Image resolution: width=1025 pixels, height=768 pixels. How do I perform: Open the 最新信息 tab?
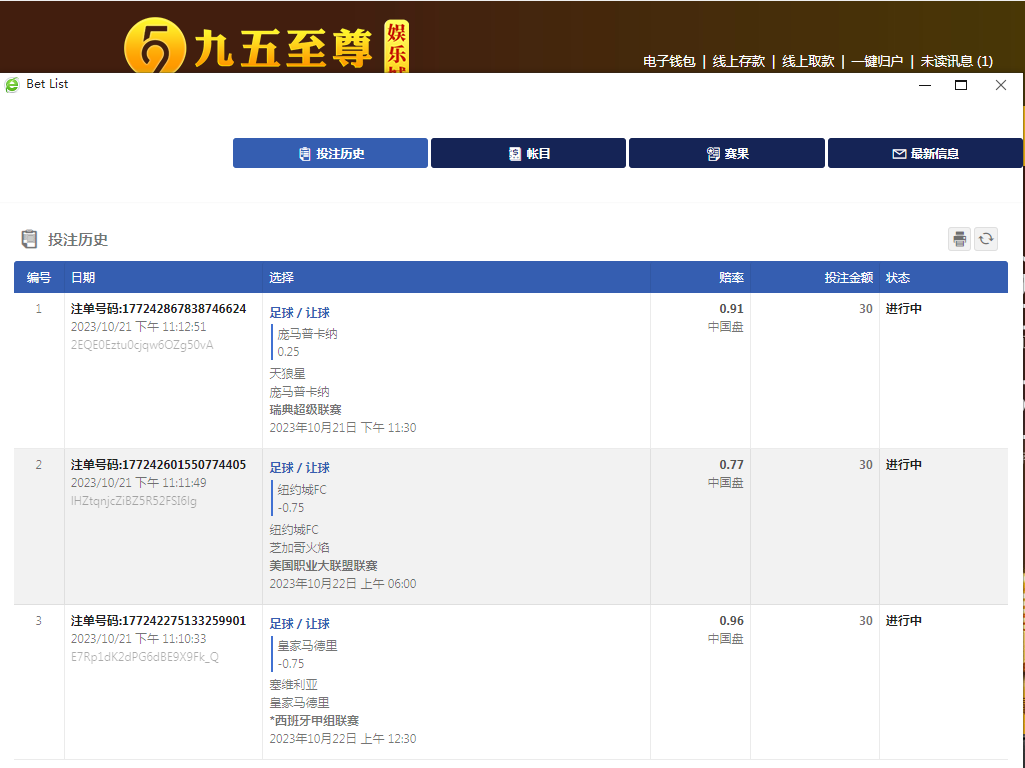[x=925, y=154]
